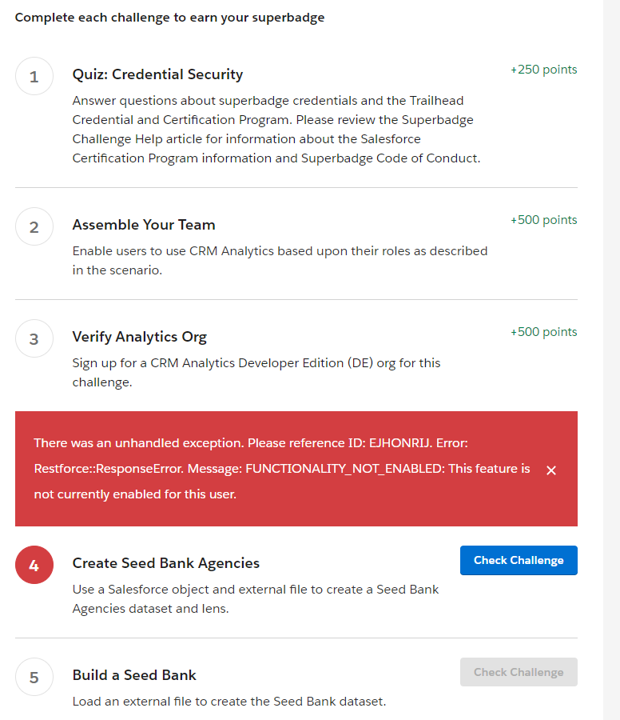Open Build a Seed Bank title
Image resolution: width=620 pixels, height=720 pixels.
point(134,675)
